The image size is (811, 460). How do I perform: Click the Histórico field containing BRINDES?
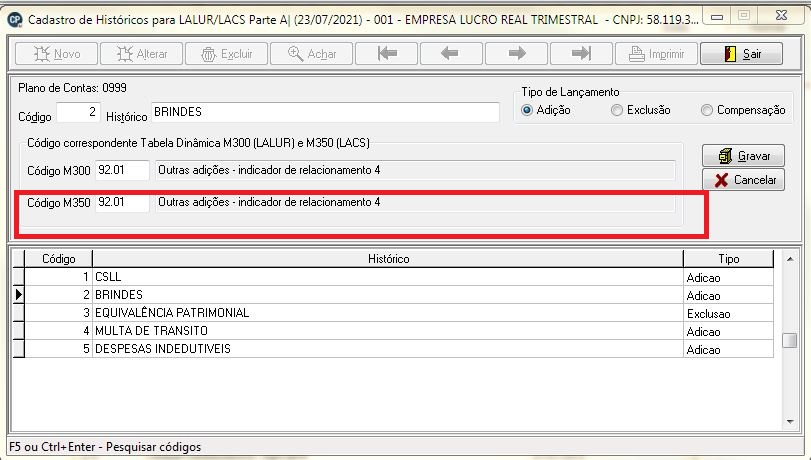click(x=325, y=112)
